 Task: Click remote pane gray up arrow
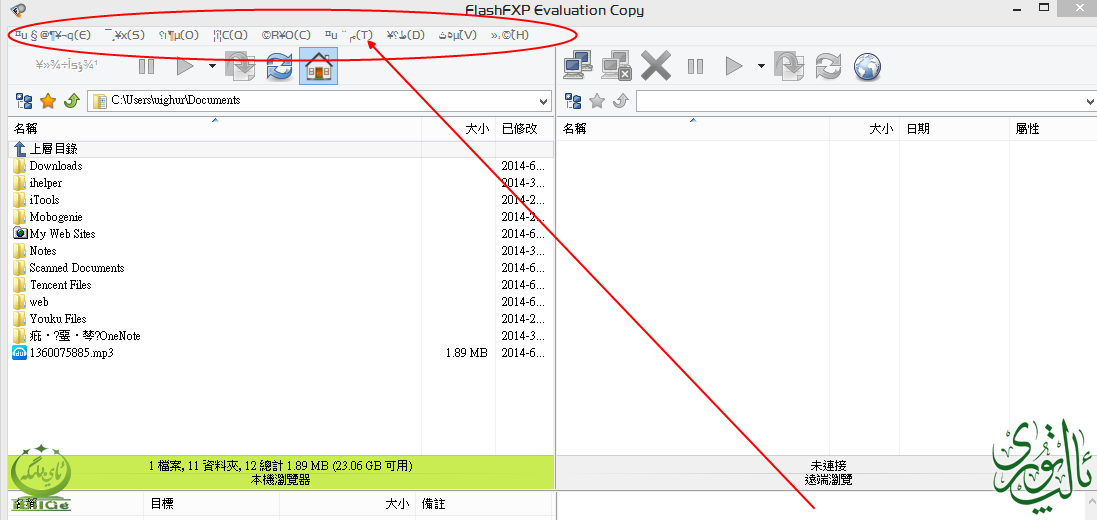pos(621,101)
